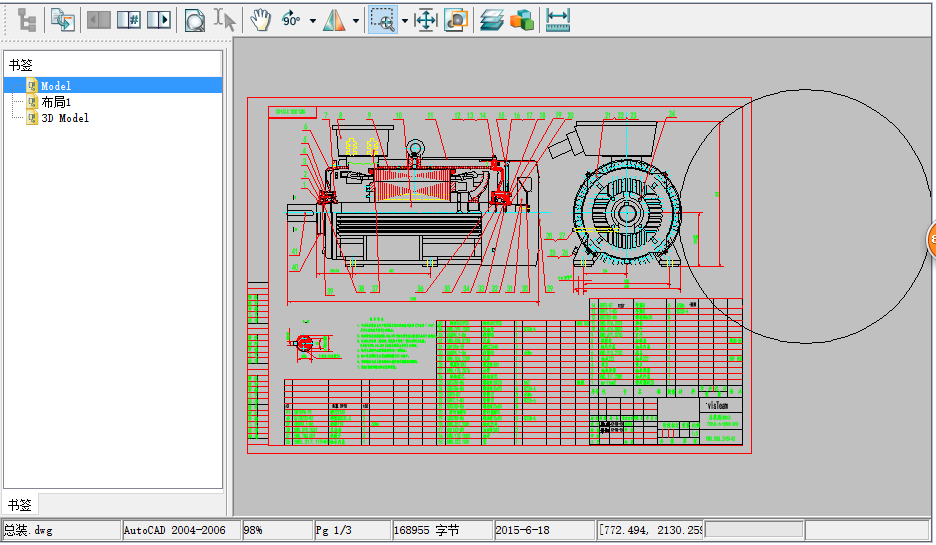Viewport: 936px width, 545px height.
Task: Select the 书签 tab at panel bottom
Action: tap(20, 505)
